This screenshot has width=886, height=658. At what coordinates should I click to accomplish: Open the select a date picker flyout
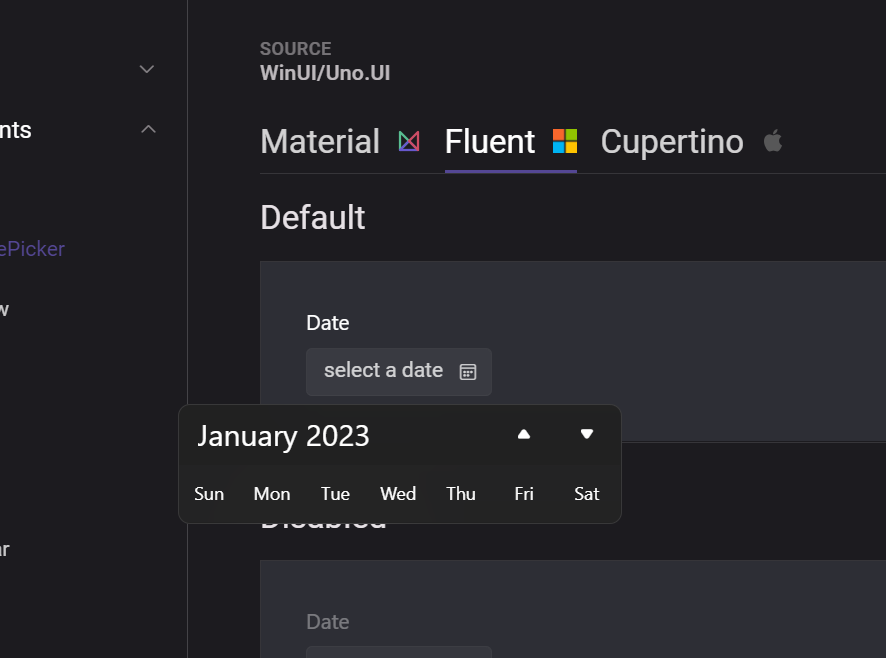click(398, 371)
